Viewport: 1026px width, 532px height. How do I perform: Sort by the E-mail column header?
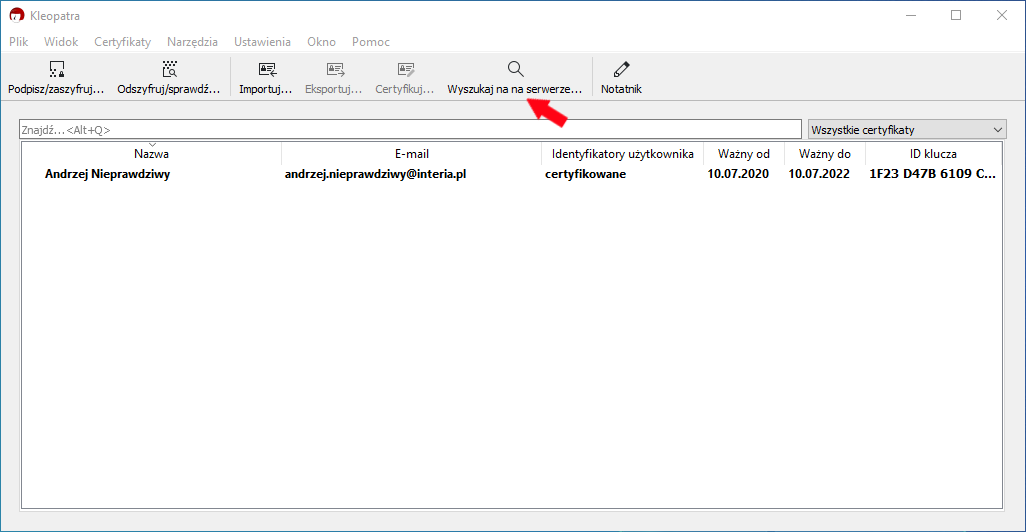412,154
